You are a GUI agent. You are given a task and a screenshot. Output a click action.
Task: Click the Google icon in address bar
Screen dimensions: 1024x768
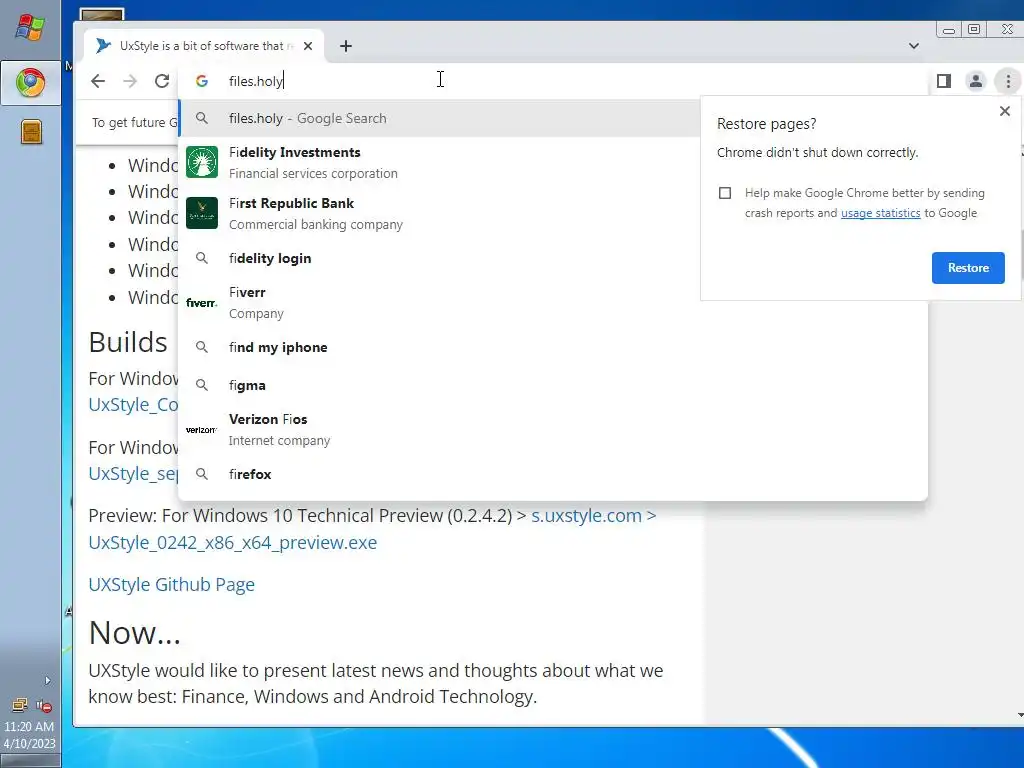click(202, 81)
